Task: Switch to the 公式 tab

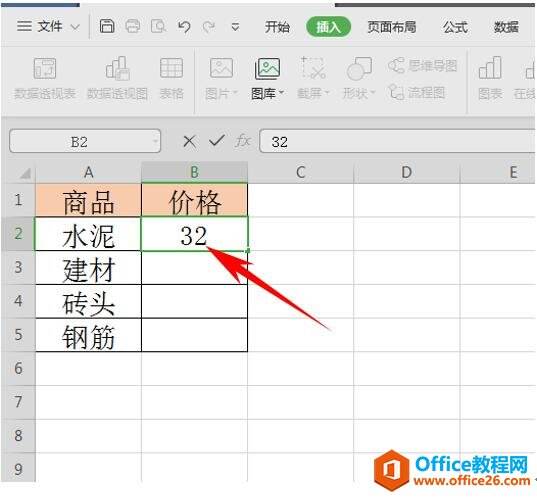Action: coord(455,27)
